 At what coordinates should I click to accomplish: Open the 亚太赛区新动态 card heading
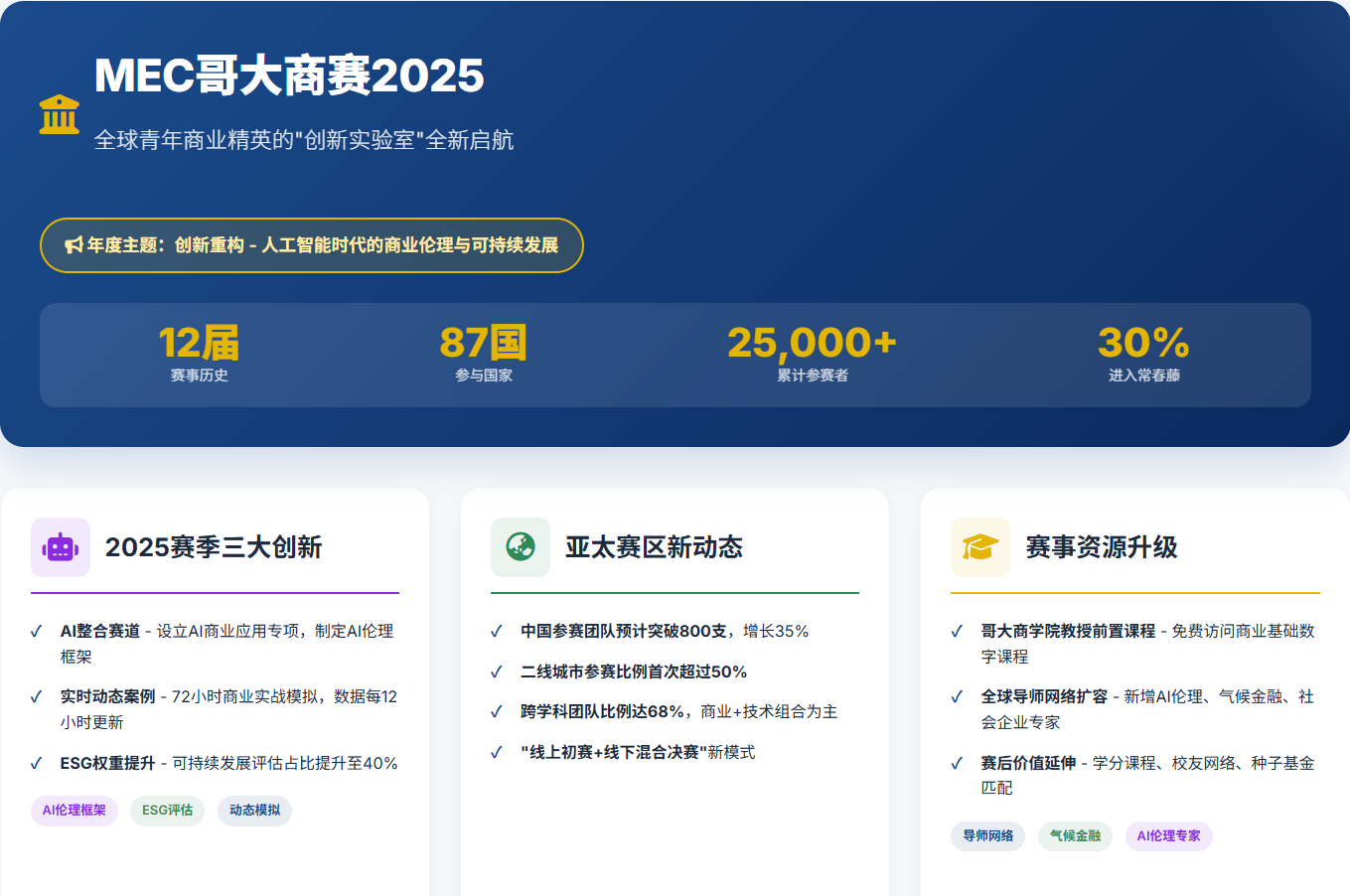click(654, 547)
